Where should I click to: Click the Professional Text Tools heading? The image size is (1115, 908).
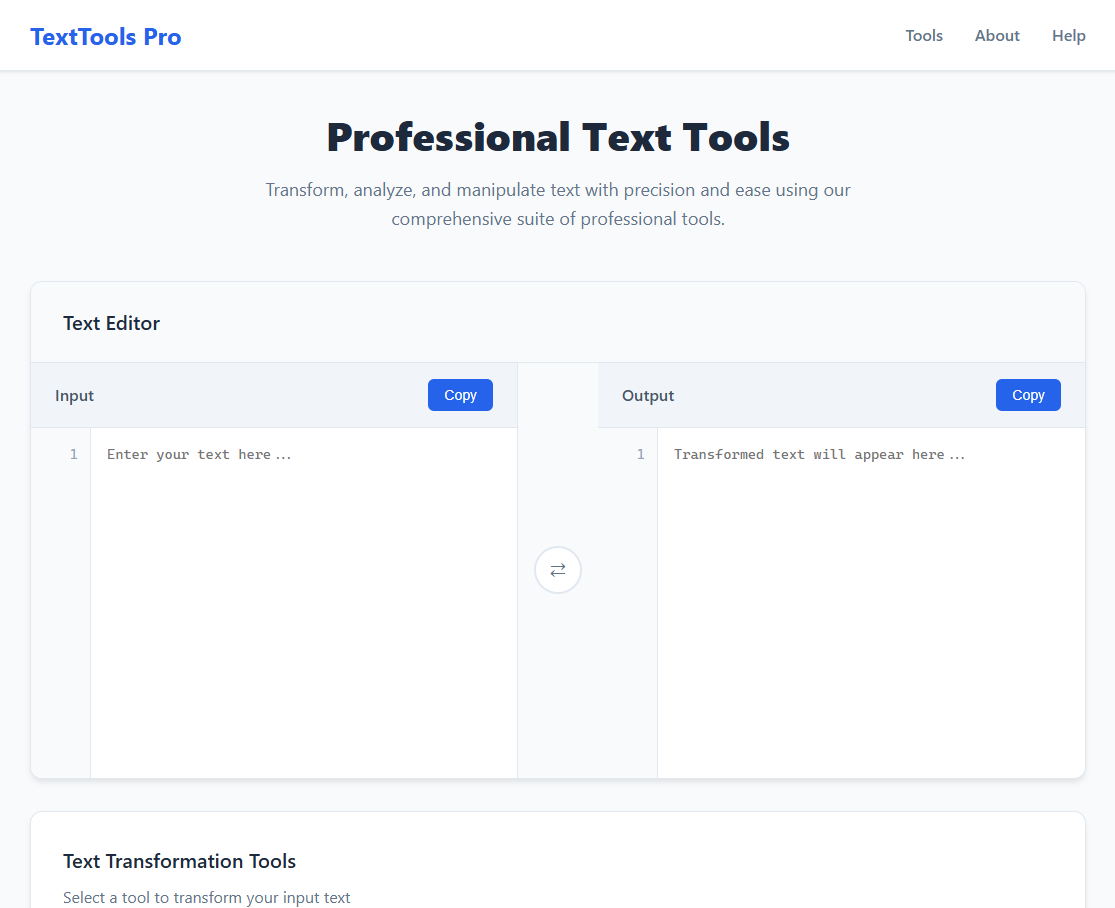pyautogui.click(x=557, y=137)
